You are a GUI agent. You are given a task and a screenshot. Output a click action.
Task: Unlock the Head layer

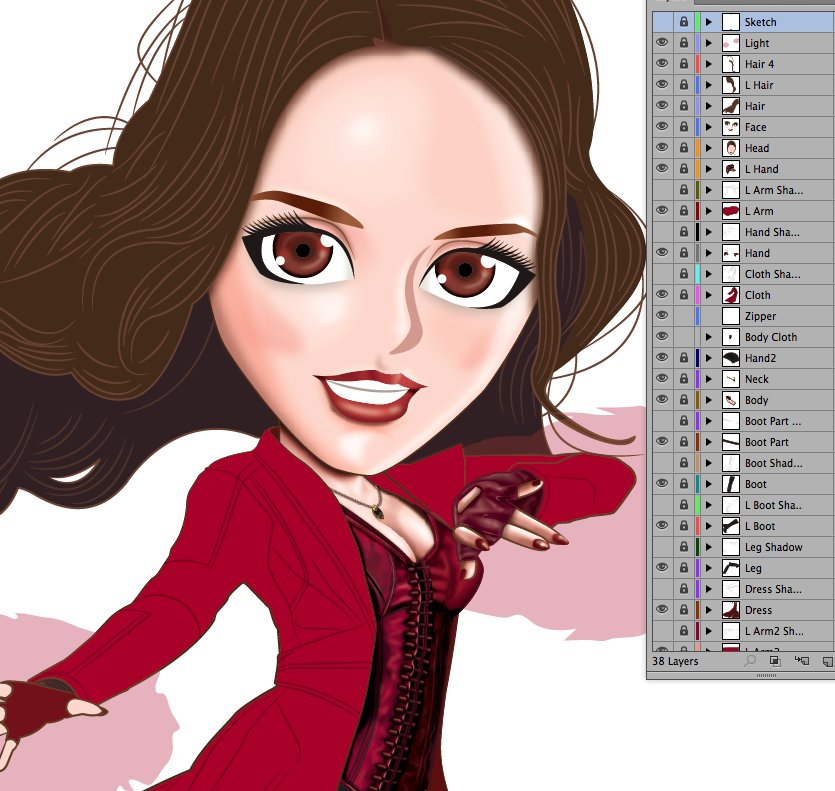click(684, 148)
